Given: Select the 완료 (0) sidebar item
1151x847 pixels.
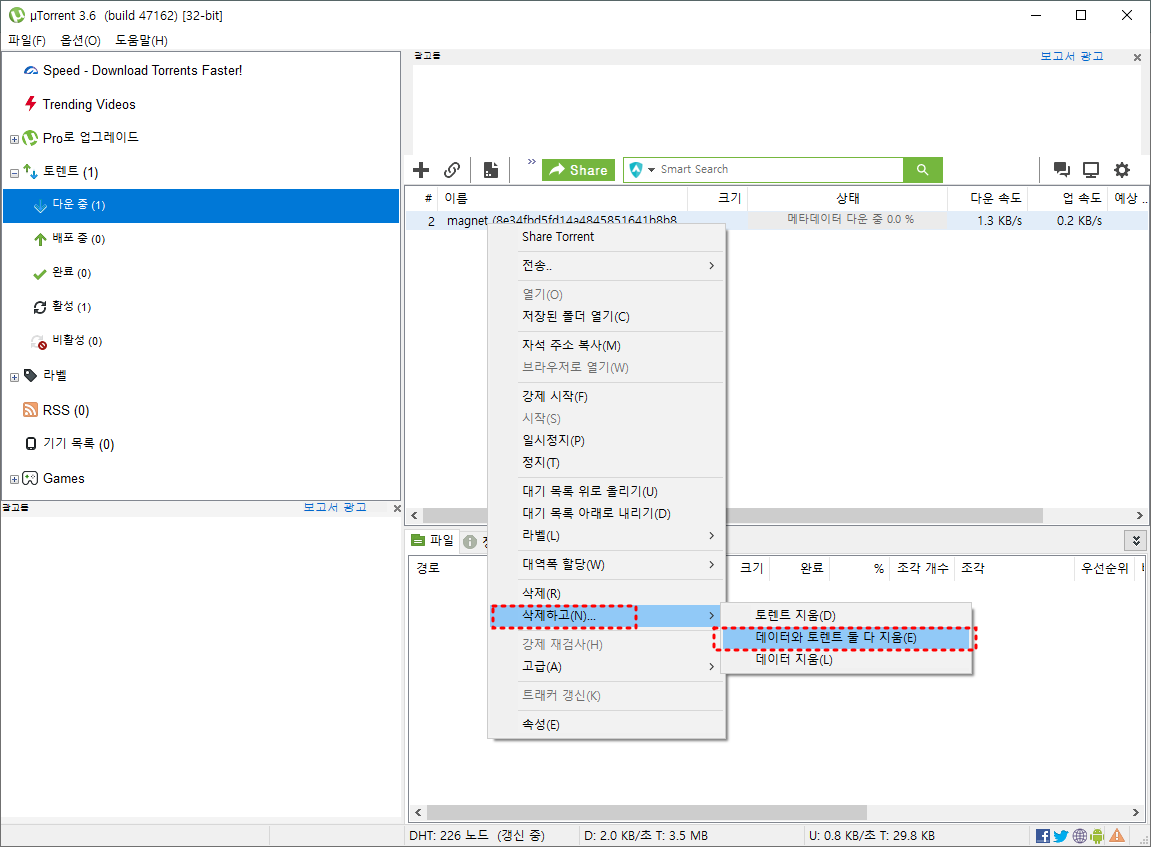Looking at the screenshot, I should click(72, 272).
